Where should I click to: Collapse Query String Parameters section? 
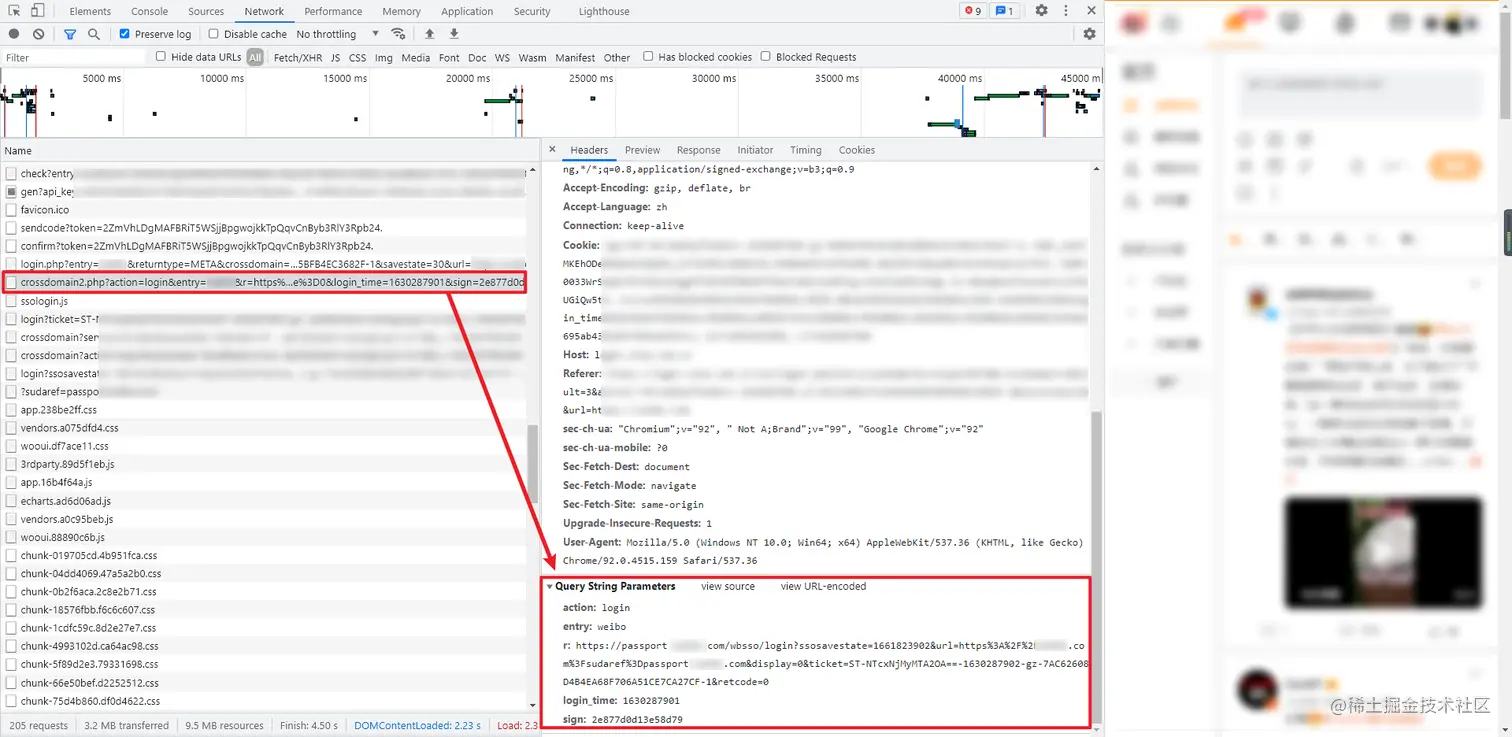pos(550,587)
